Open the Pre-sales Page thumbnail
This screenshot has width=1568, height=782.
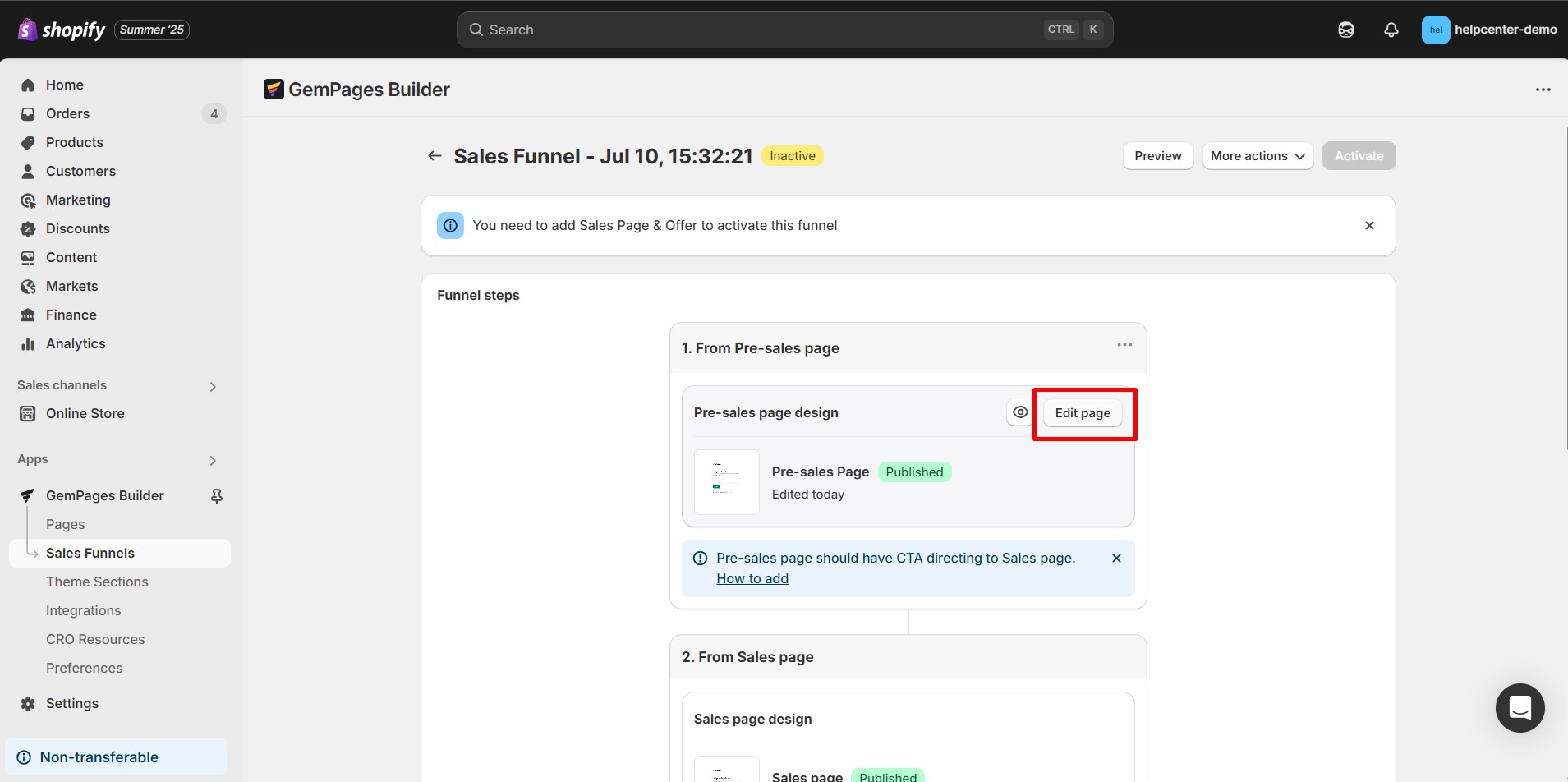tap(726, 482)
